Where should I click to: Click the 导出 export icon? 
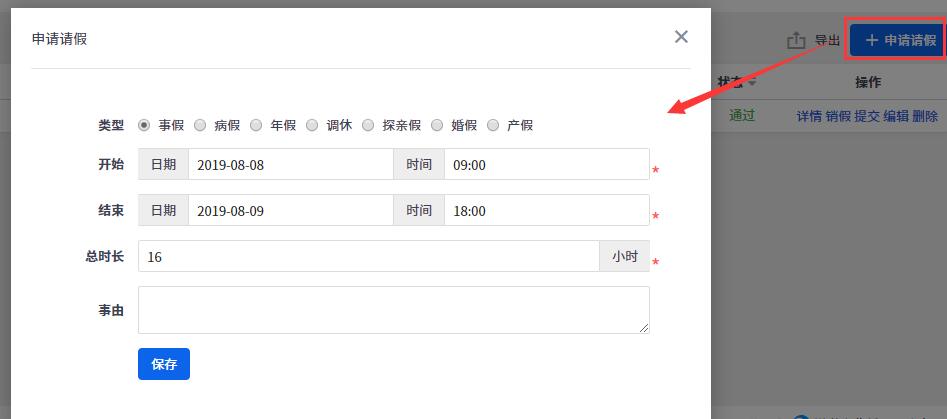(x=796, y=40)
